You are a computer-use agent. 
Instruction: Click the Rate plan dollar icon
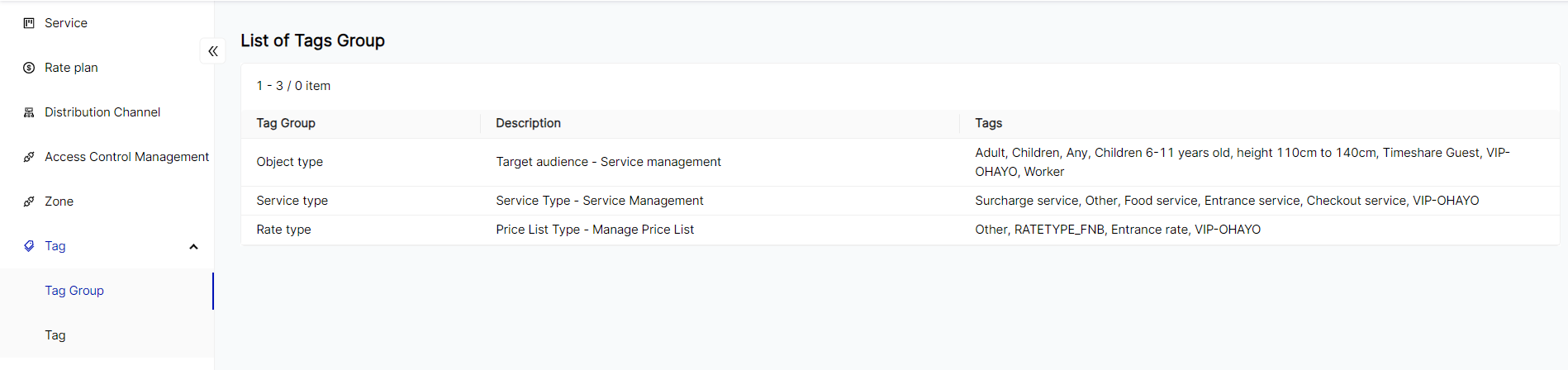pos(29,68)
